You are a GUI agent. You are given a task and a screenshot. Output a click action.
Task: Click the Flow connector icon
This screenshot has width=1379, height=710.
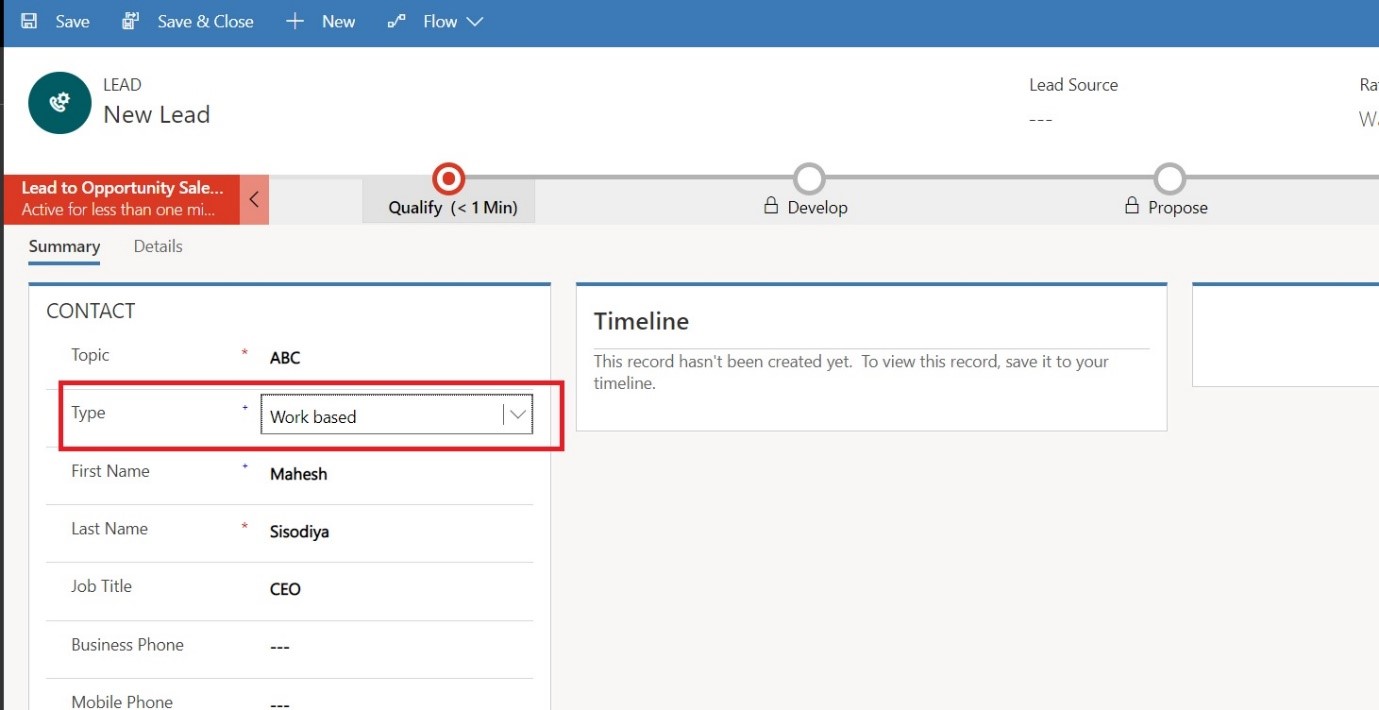point(397,21)
